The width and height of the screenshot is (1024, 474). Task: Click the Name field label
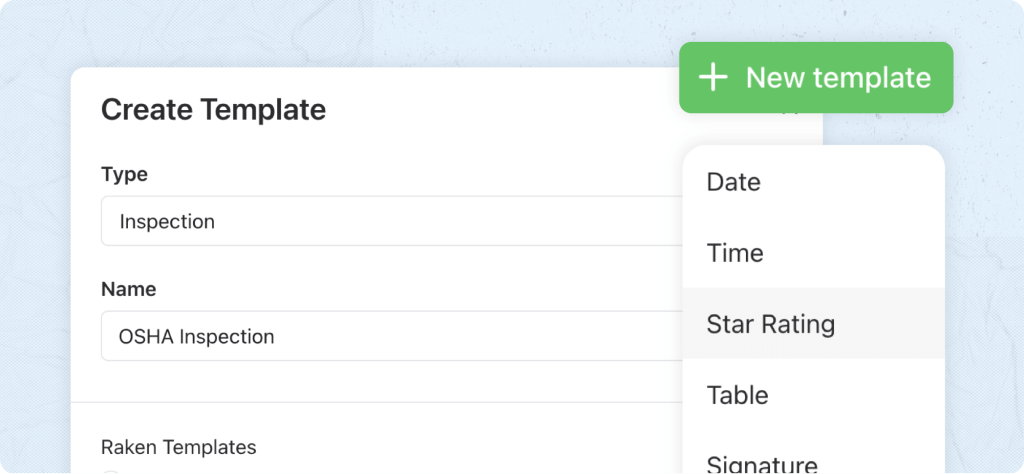click(x=128, y=289)
